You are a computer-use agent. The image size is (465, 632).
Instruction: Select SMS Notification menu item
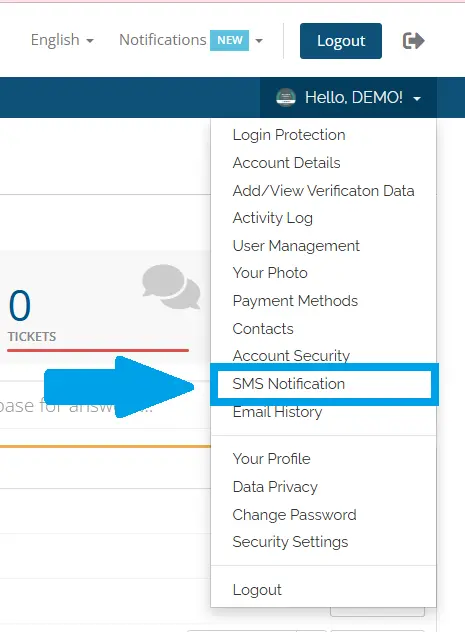click(x=289, y=384)
